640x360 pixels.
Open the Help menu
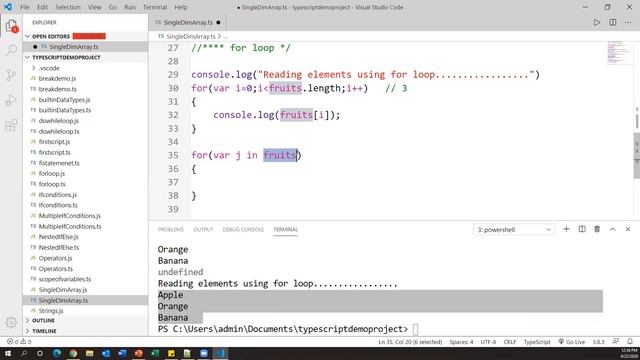[181, 7]
